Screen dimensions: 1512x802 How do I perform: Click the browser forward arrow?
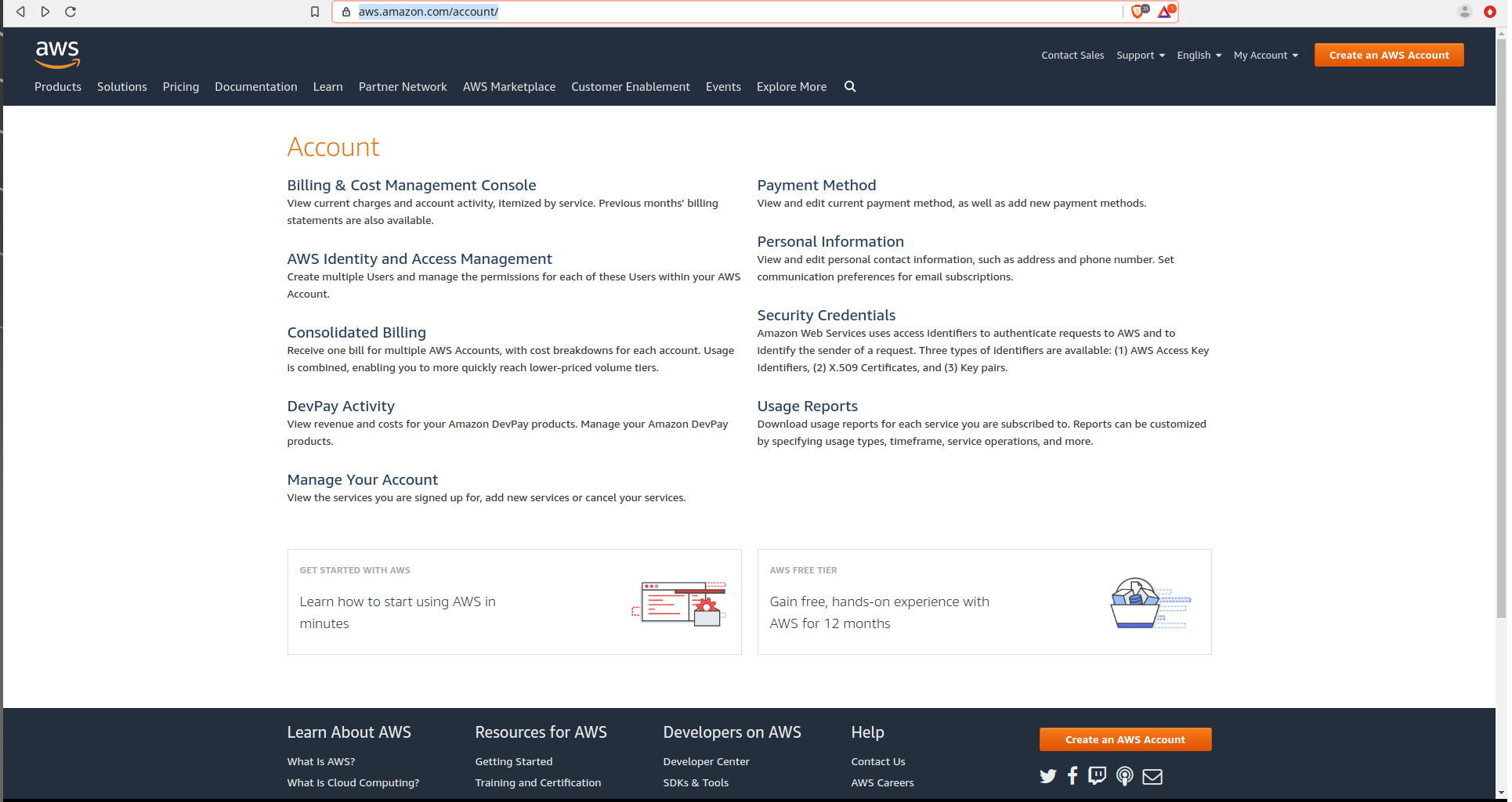coord(45,12)
